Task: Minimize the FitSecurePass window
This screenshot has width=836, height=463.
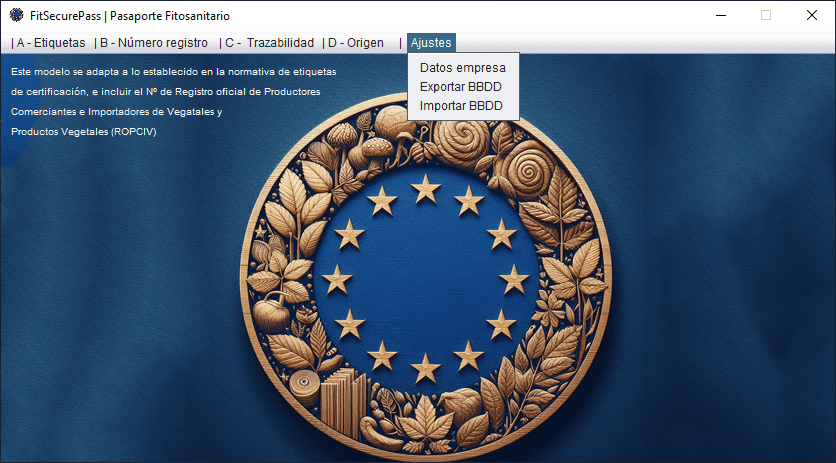Action: pyautogui.click(x=720, y=15)
